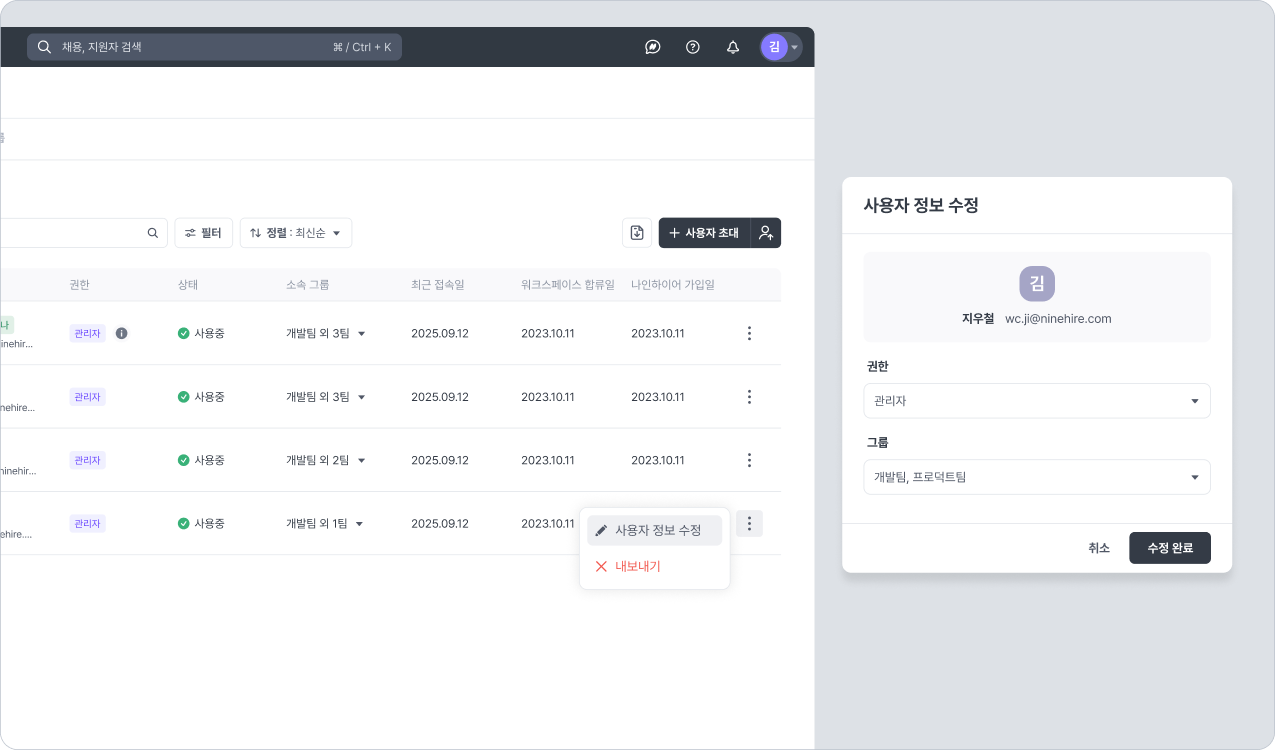Open notifications bell

(733, 47)
